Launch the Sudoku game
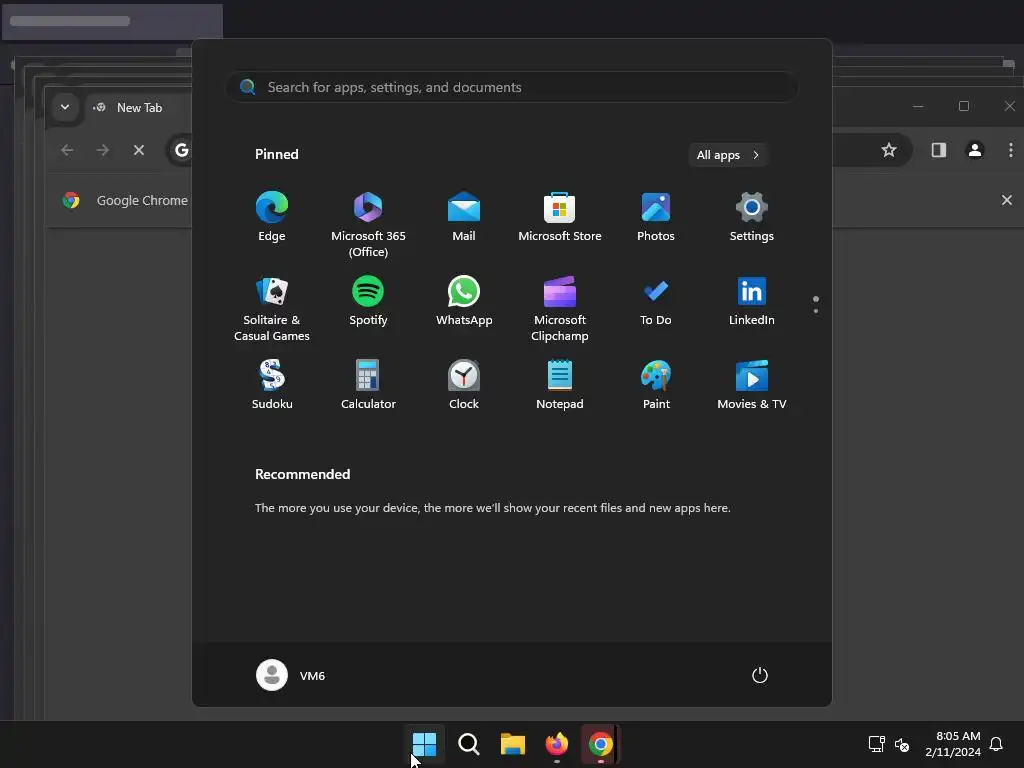1024x768 pixels. tap(272, 385)
